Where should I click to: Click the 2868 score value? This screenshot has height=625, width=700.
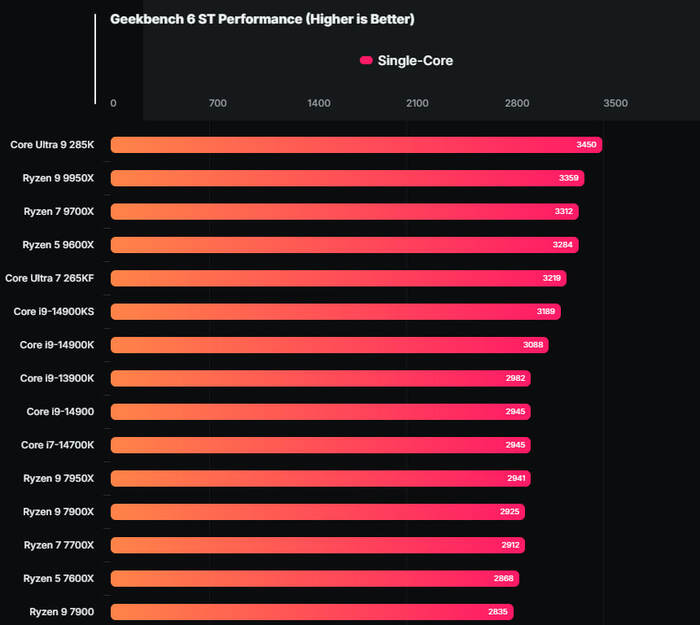click(504, 578)
